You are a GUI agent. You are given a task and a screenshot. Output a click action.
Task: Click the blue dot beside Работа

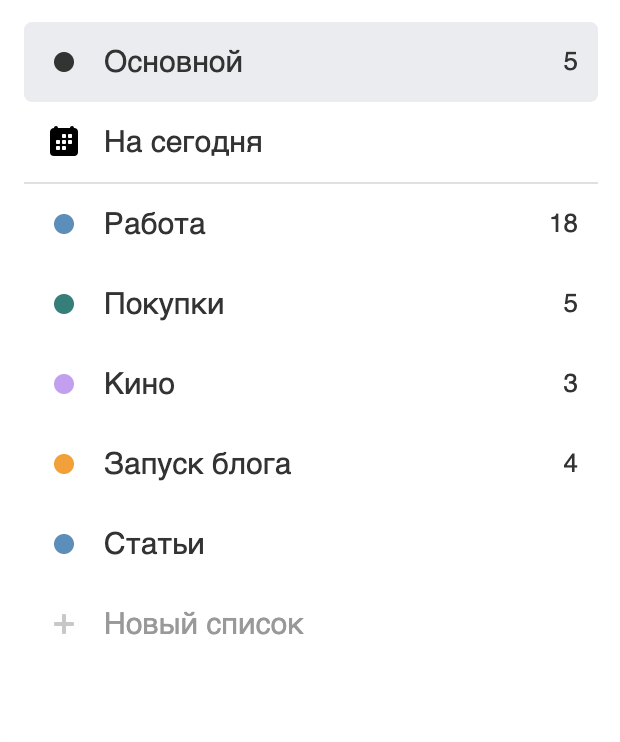tap(64, 224)
